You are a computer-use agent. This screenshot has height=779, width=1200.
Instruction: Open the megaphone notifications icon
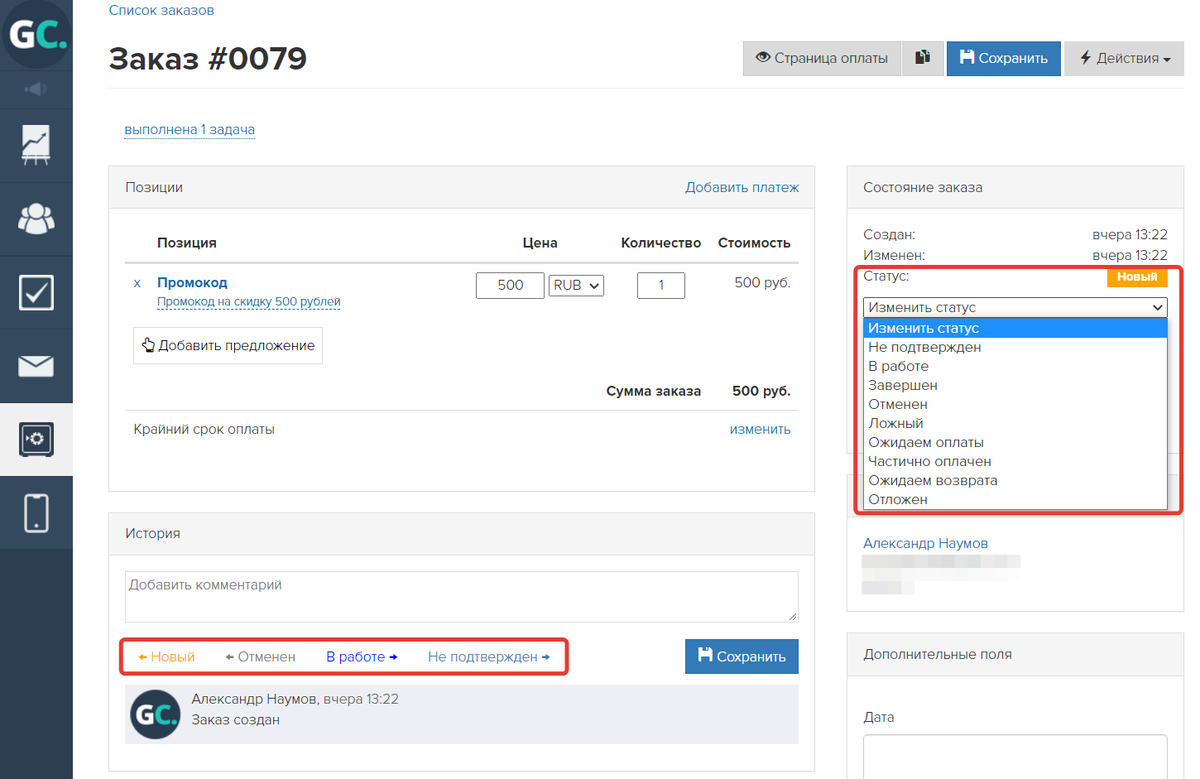tap(36, 90)
